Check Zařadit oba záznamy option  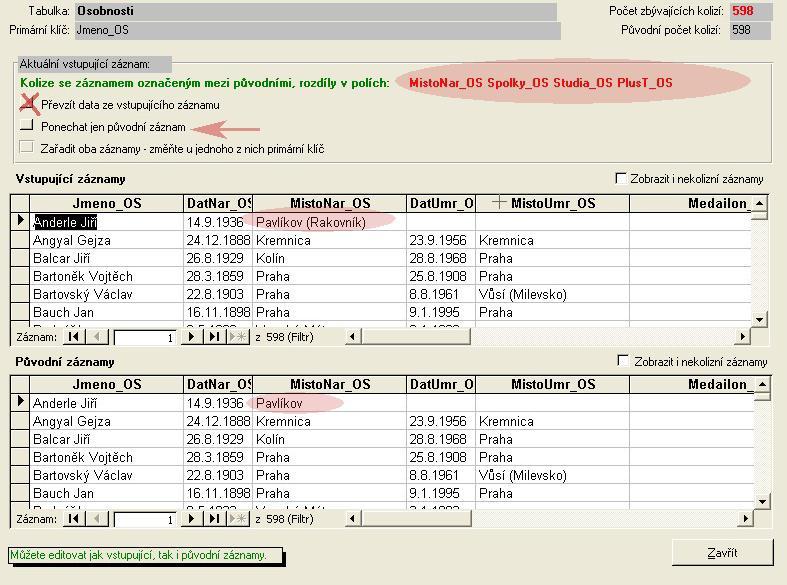tap(26, 147)
